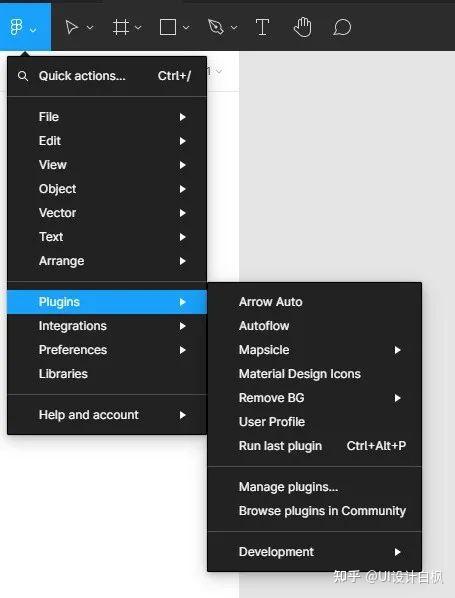Expand the Development submenu
The image size is (455, 598).
(315, 552)
